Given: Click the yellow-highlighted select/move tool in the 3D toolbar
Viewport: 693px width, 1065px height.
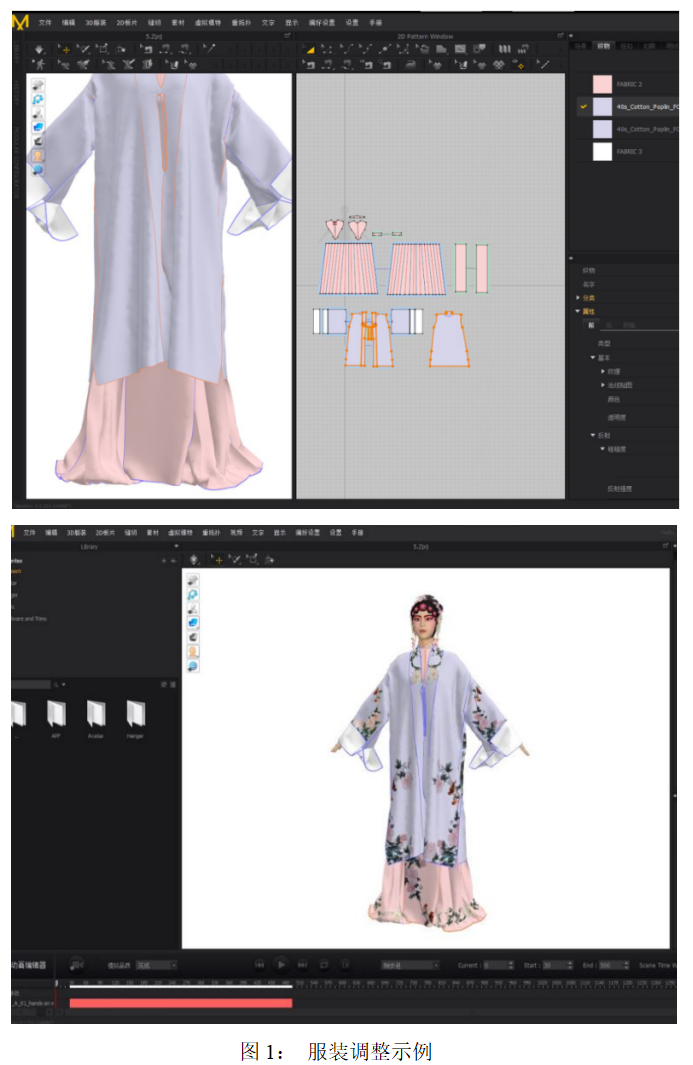Looking at the screenshot, I should [67, 48].
